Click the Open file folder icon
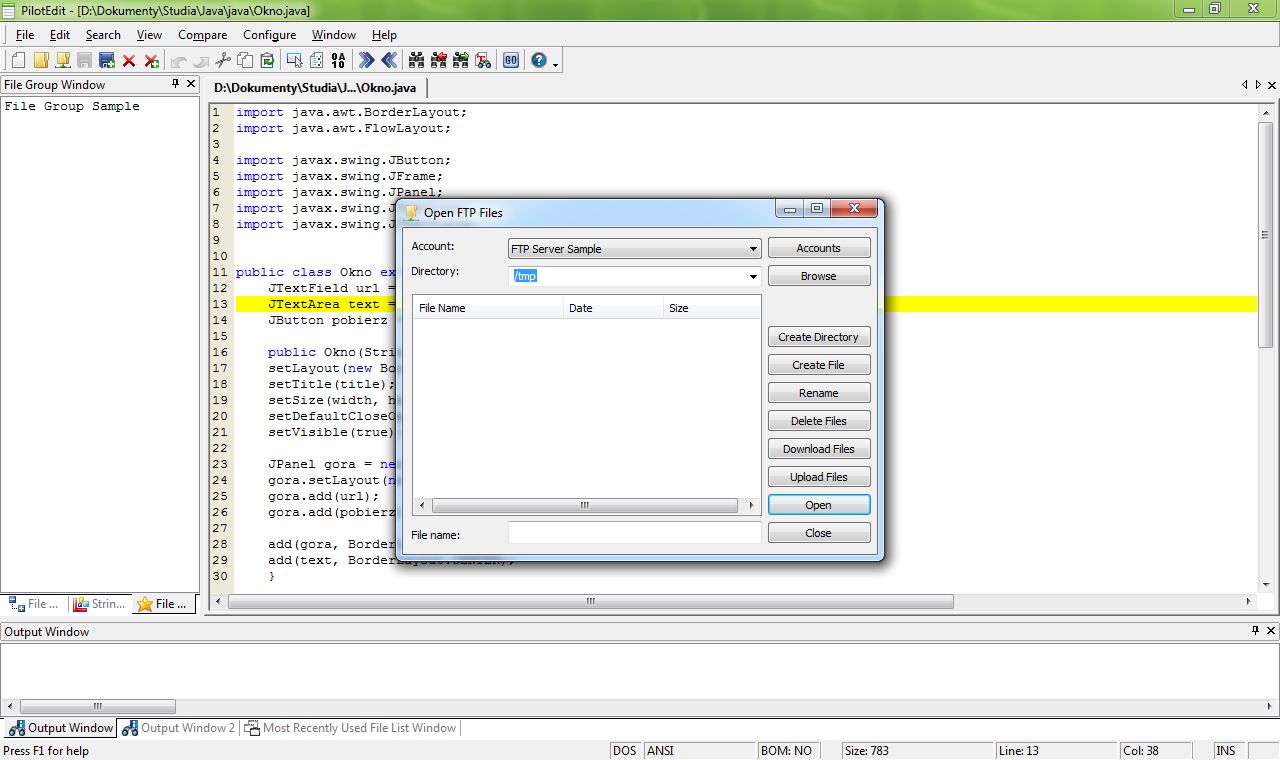Viewport: 1280px width, 760px height. tap(41, 61)
